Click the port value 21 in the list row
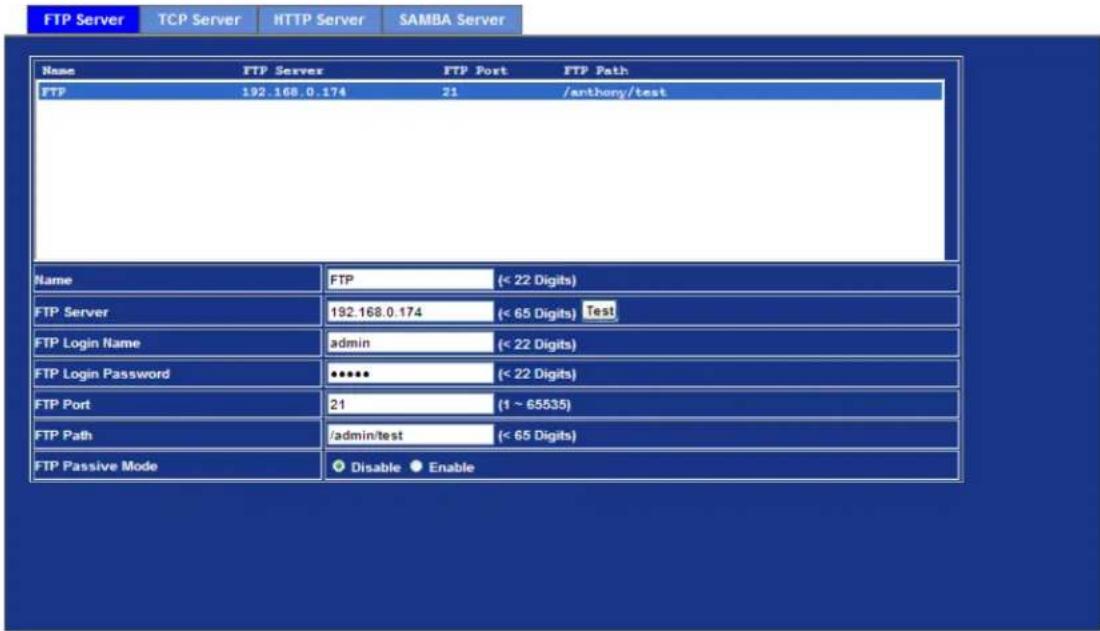Screen dimensions: 1100x631 click(450, 92)
